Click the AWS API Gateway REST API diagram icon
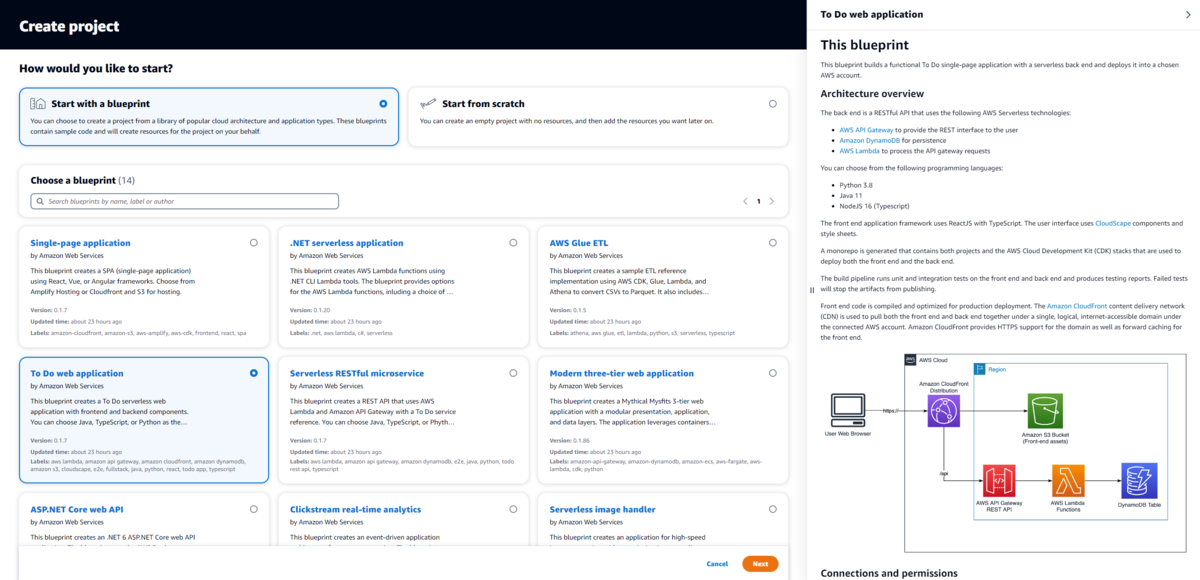Screen dimensions: 1200x580 [999, 480]
